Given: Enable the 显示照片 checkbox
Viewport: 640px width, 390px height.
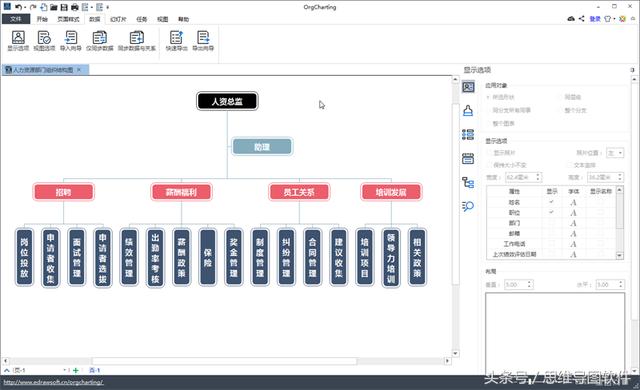Looking at the screenshot, I should click(x=489, y=153).
